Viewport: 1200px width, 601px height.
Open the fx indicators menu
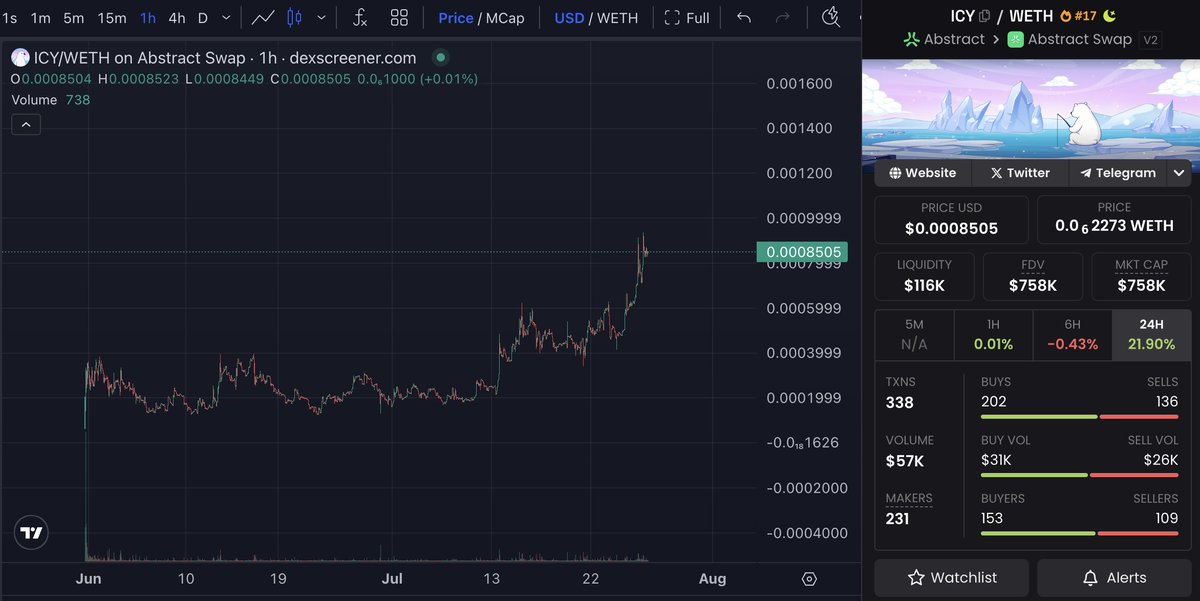point(361,18)
